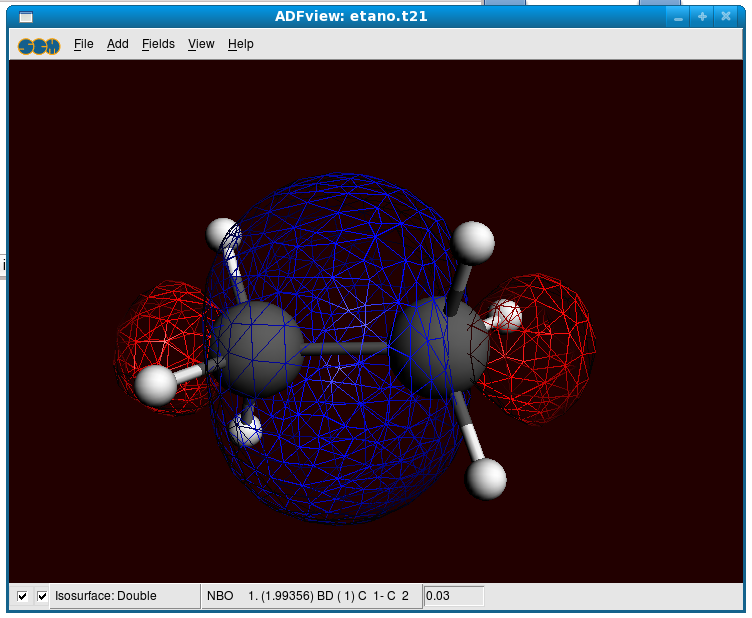Viewport: 752px width, 618px height.
Task: Click the 0.03 isovalue input field
Action: (454, 596)
